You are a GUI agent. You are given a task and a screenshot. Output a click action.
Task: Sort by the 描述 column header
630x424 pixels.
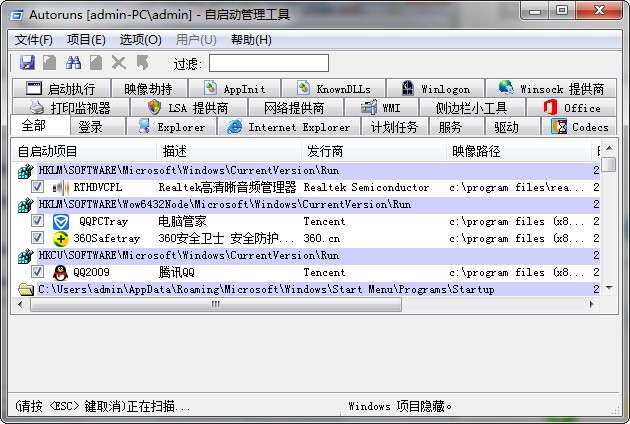coord(229,151)
